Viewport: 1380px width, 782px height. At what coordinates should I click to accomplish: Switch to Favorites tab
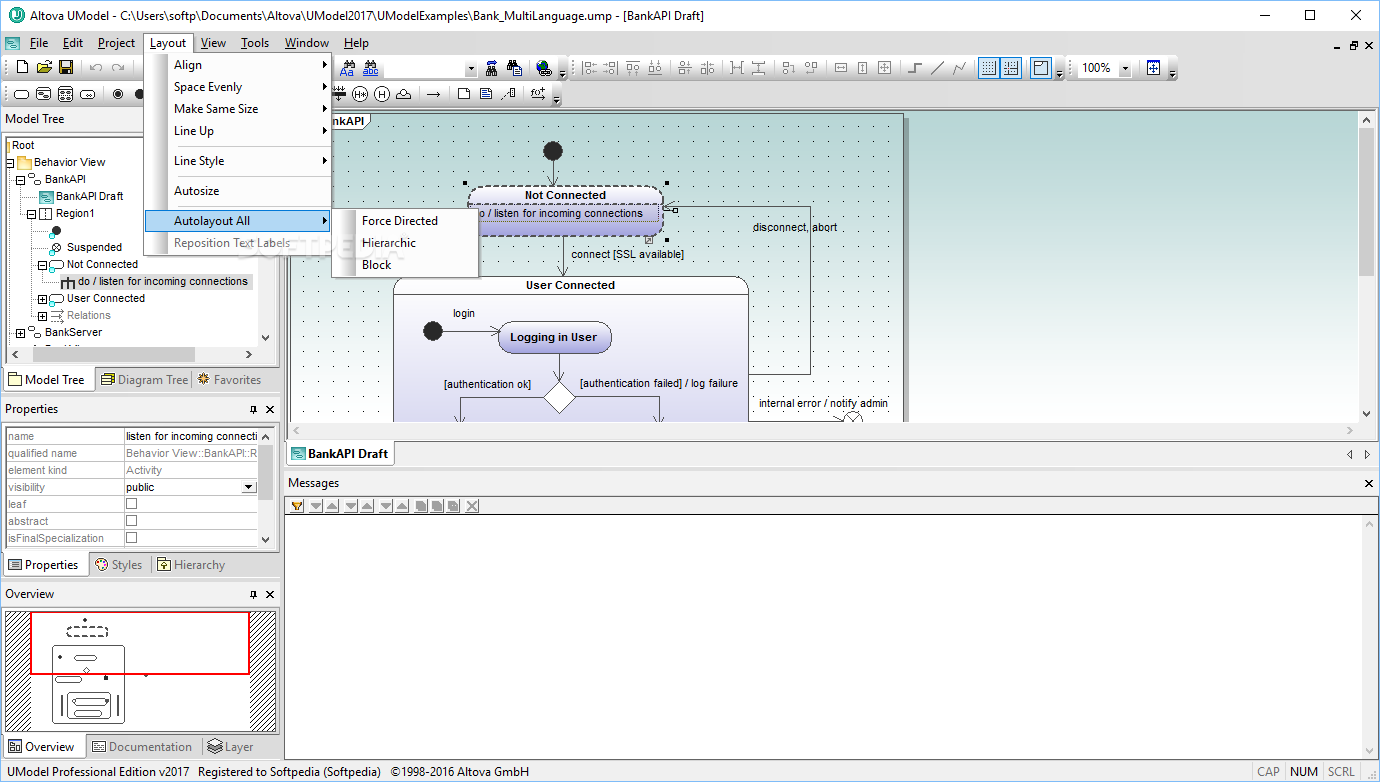click(229, 380)
